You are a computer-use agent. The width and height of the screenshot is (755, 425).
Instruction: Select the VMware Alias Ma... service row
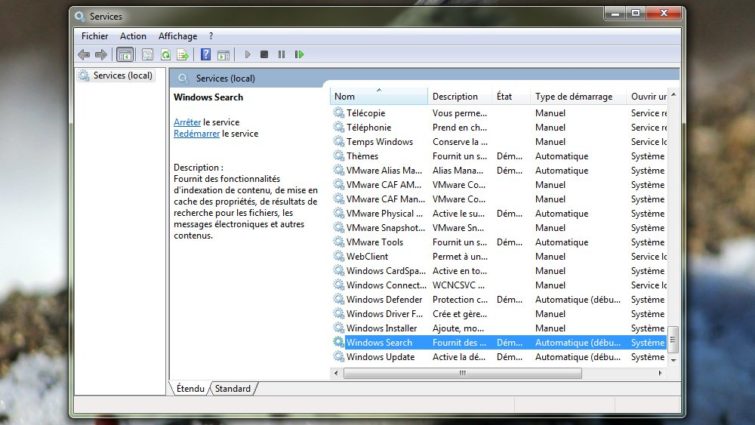(x=499, y=170)
